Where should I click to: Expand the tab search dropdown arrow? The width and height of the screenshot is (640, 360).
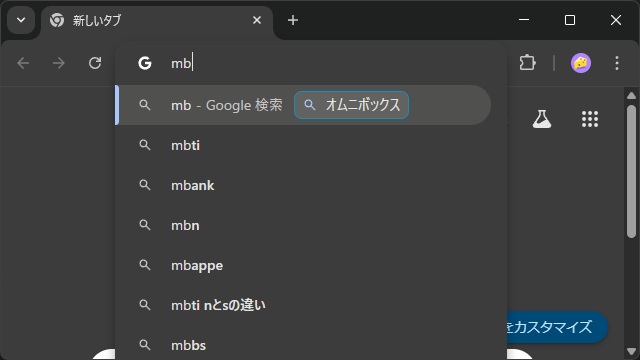21,20
